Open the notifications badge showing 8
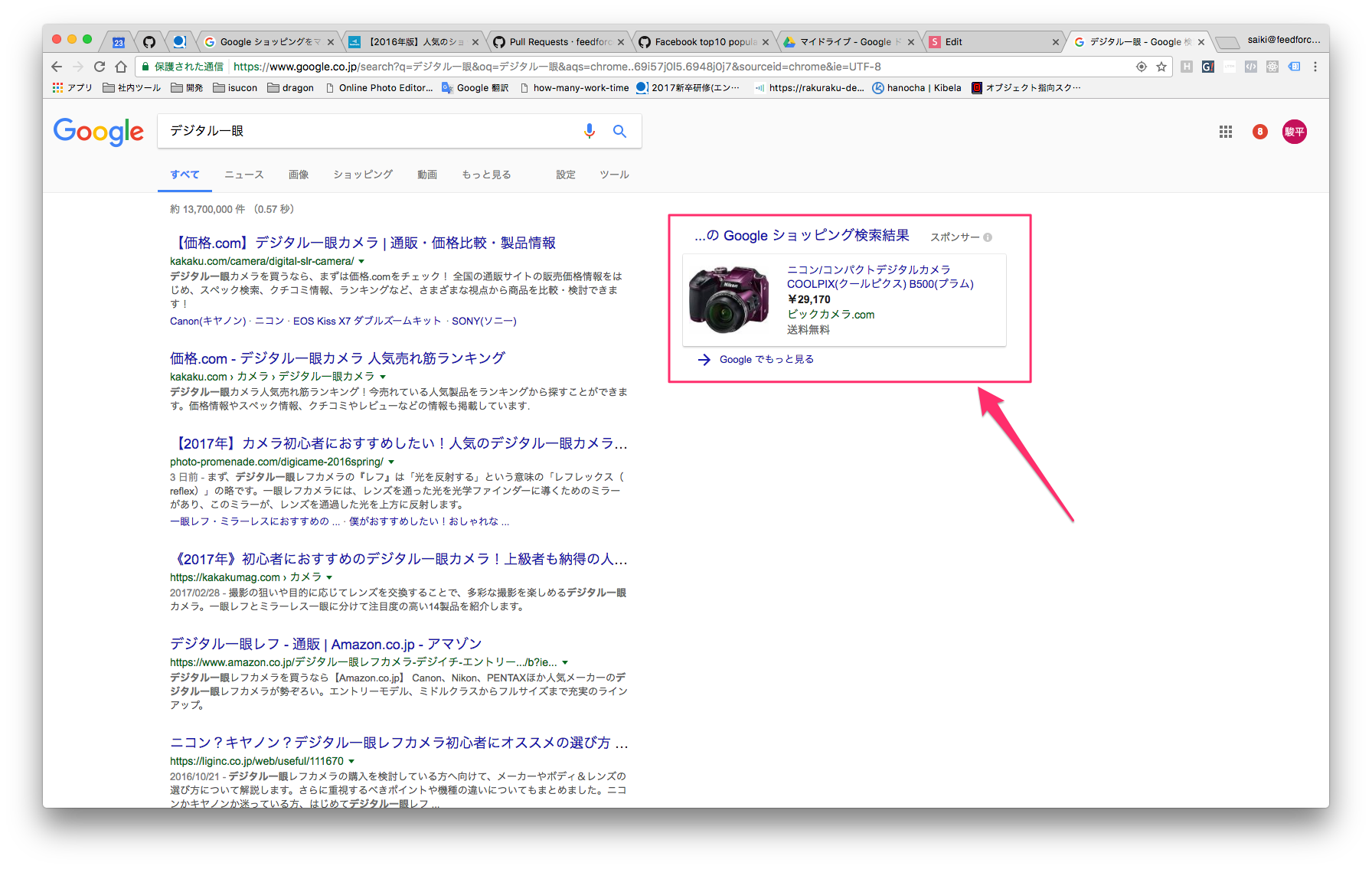This screenshot has height=869, width=1372. coord(1259,132)
